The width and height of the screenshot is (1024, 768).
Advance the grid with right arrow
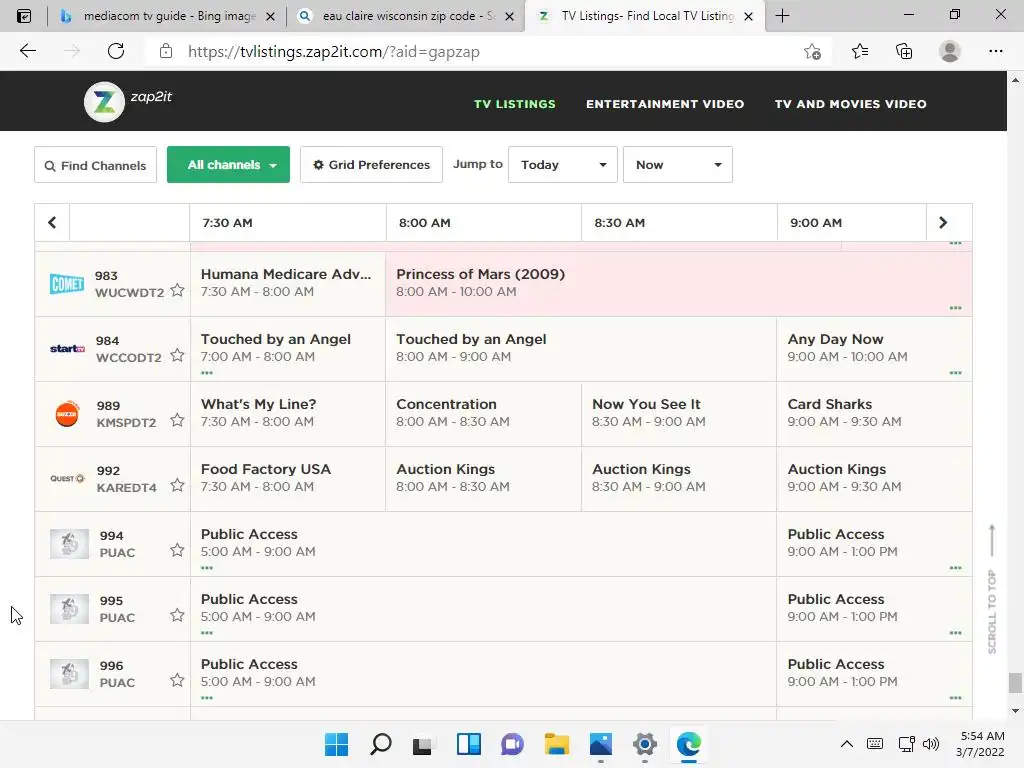(x=942, y=223)
